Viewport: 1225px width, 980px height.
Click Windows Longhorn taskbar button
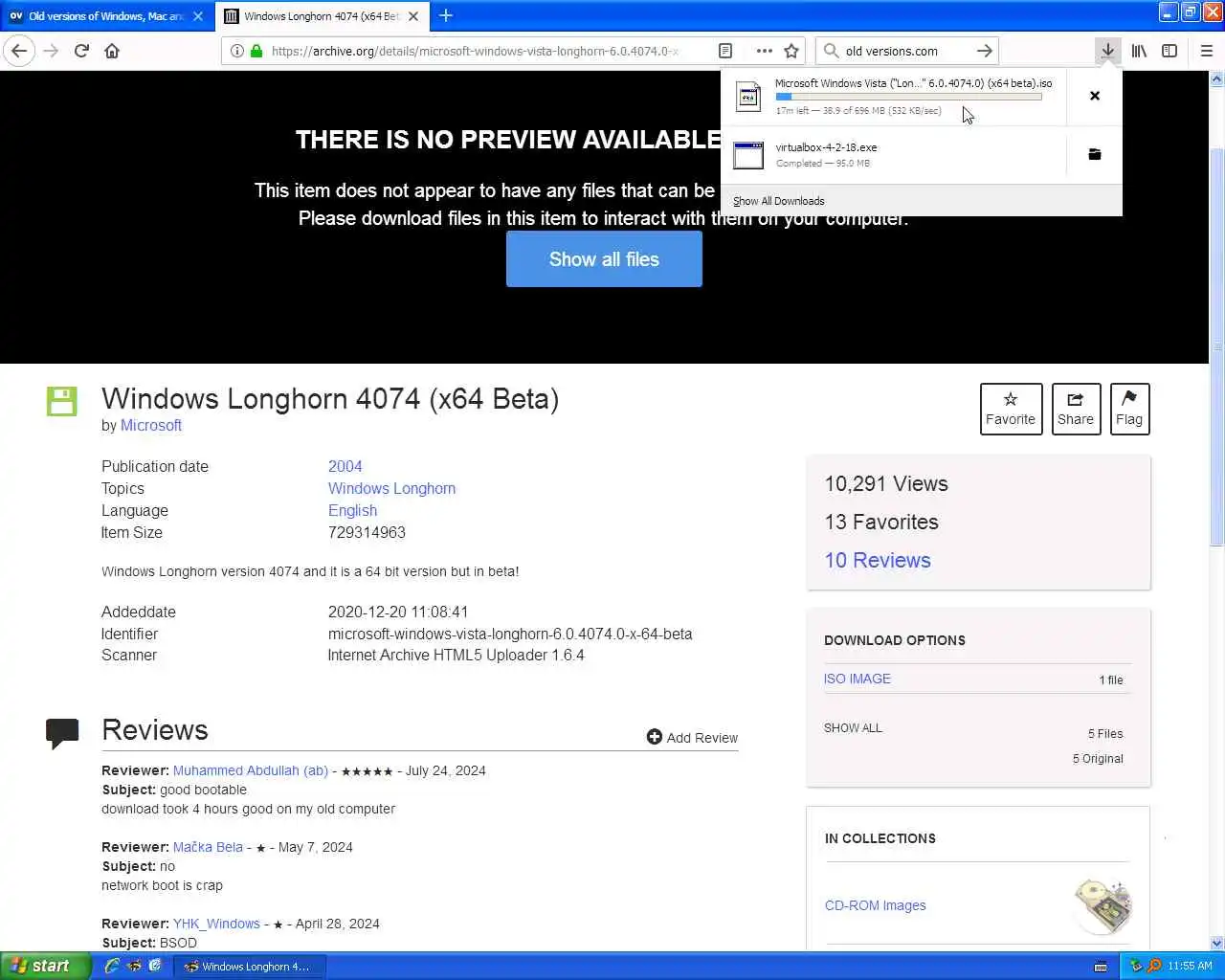click(250, 966)
